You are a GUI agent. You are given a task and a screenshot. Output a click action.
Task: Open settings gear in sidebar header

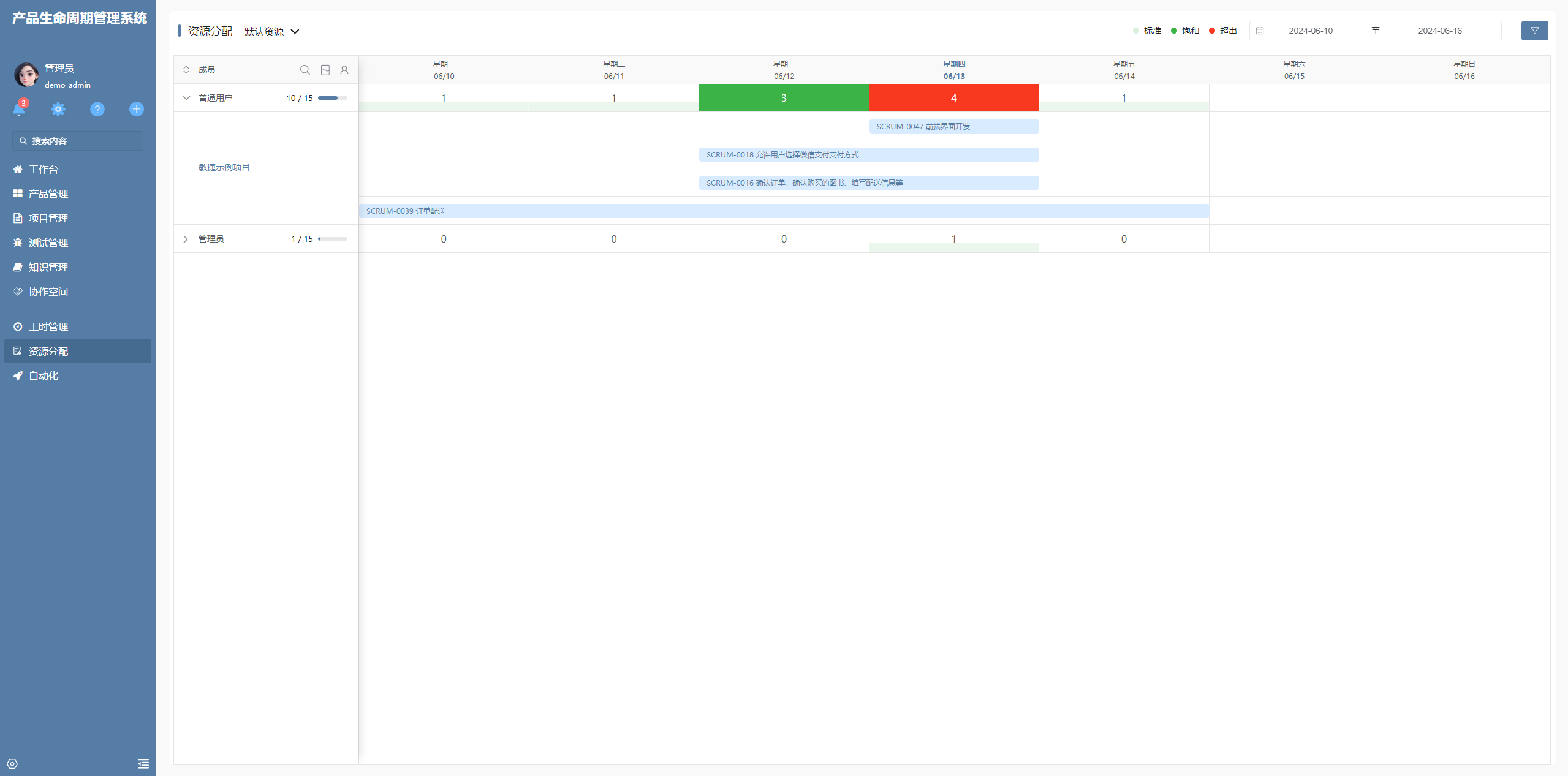(58, 109)
